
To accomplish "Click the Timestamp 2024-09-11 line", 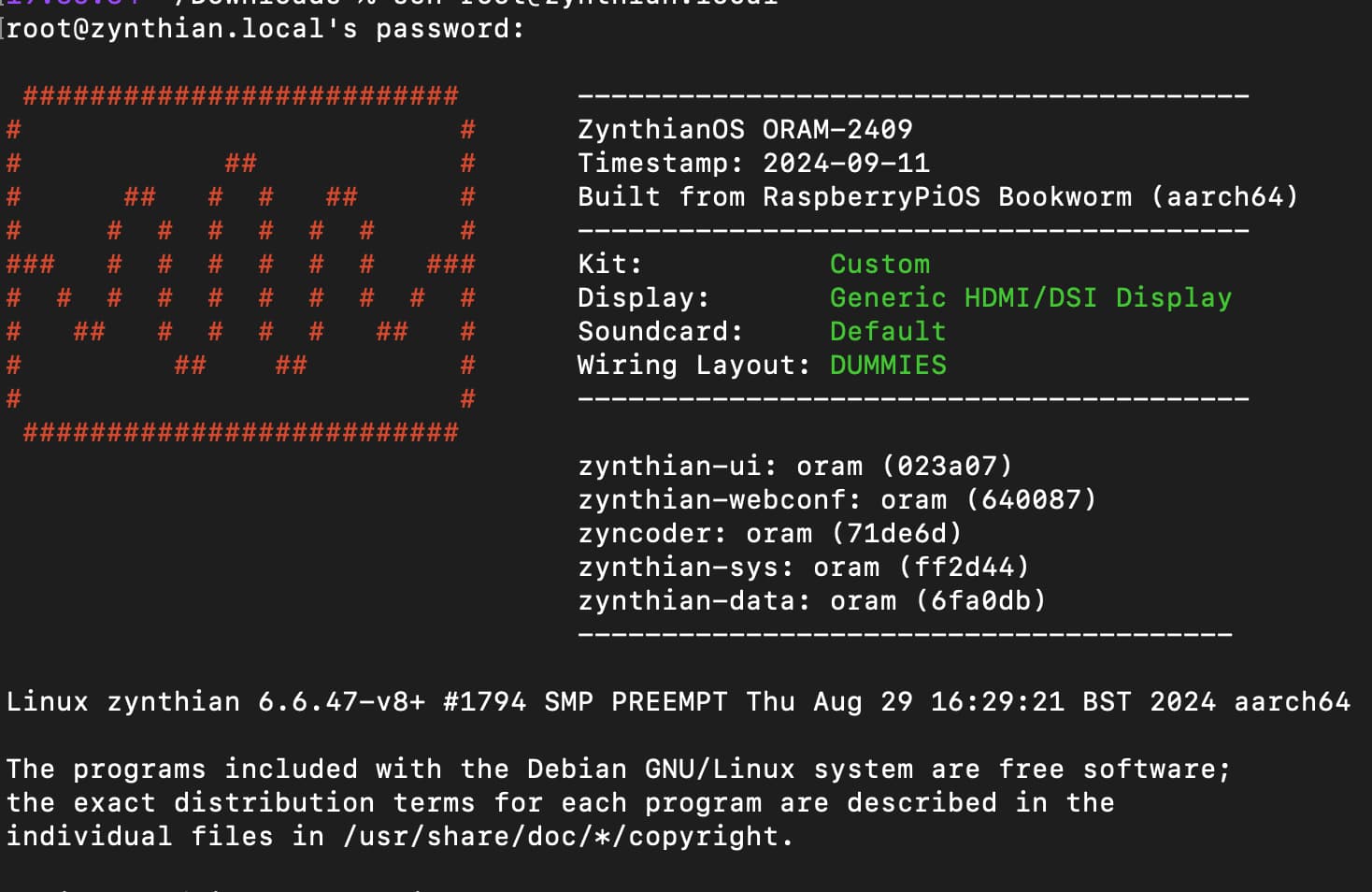I will [x=753, y=163].
